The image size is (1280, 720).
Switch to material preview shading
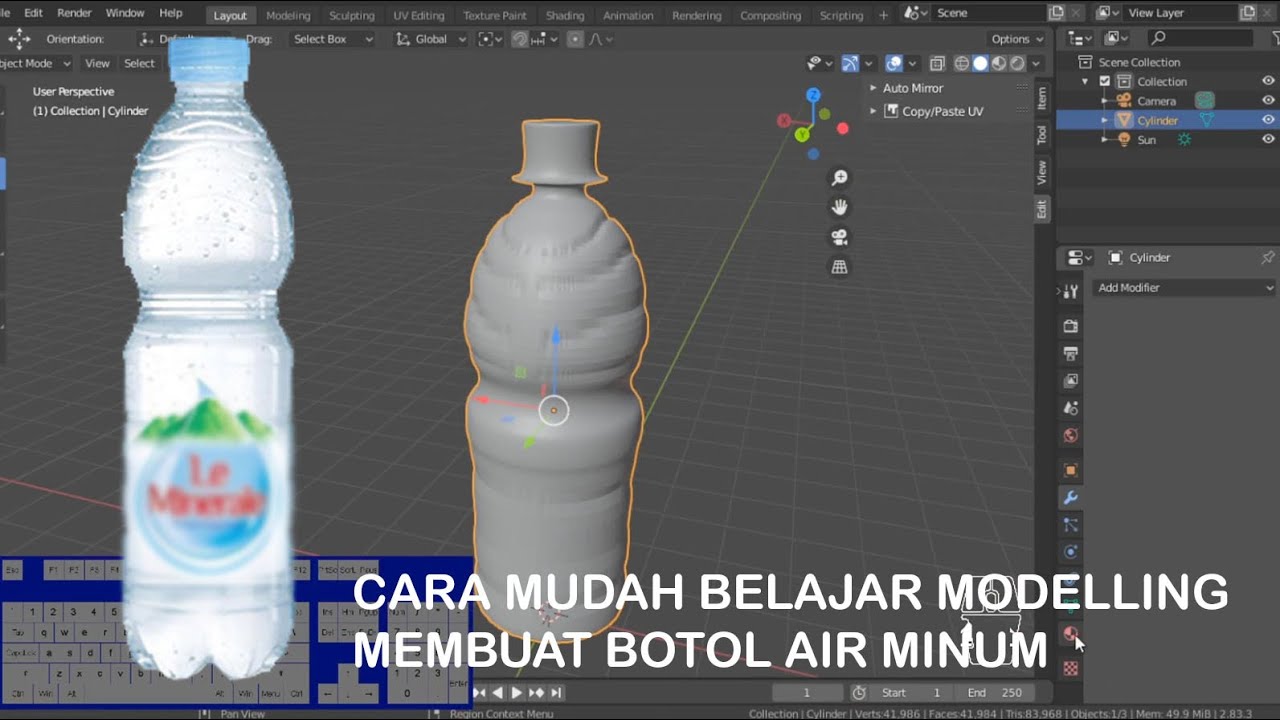998,63
